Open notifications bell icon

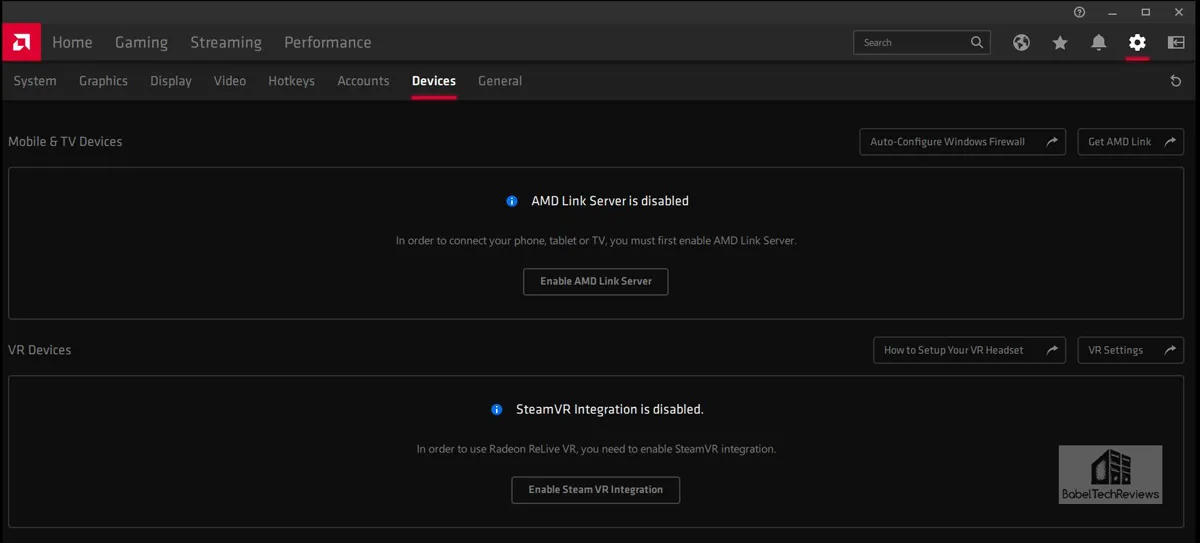coord(1099,43)
